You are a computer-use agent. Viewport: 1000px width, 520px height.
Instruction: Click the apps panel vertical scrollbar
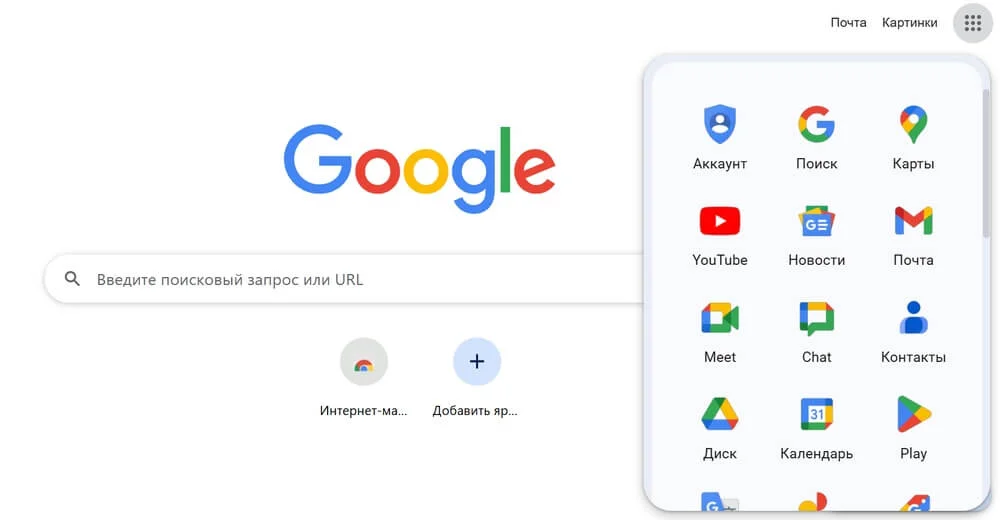986,163
